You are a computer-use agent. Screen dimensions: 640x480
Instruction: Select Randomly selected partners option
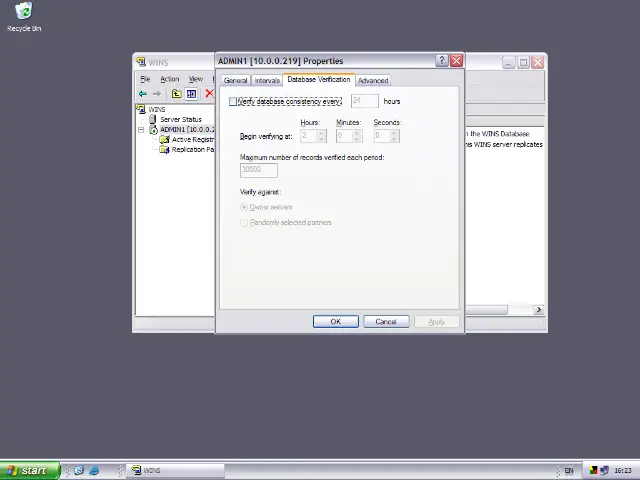tap(244, 222)
